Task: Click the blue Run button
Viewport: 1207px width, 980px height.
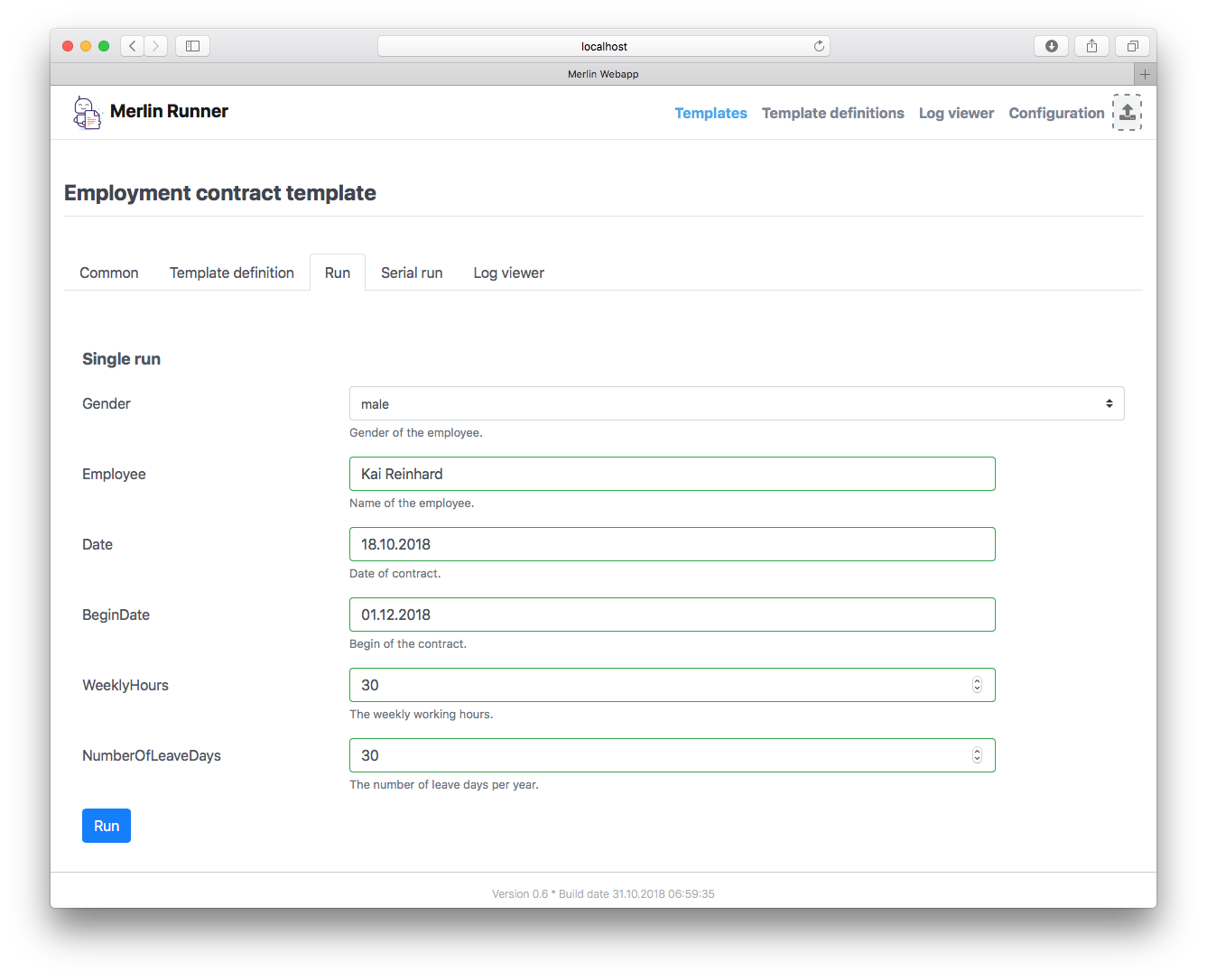Action: point(106,825)
